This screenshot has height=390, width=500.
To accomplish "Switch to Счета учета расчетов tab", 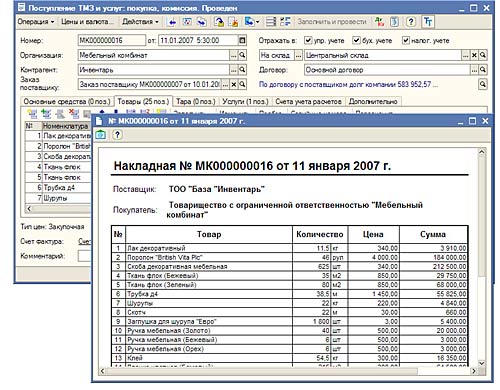I will pyautogui.click(x=308, y=102).
